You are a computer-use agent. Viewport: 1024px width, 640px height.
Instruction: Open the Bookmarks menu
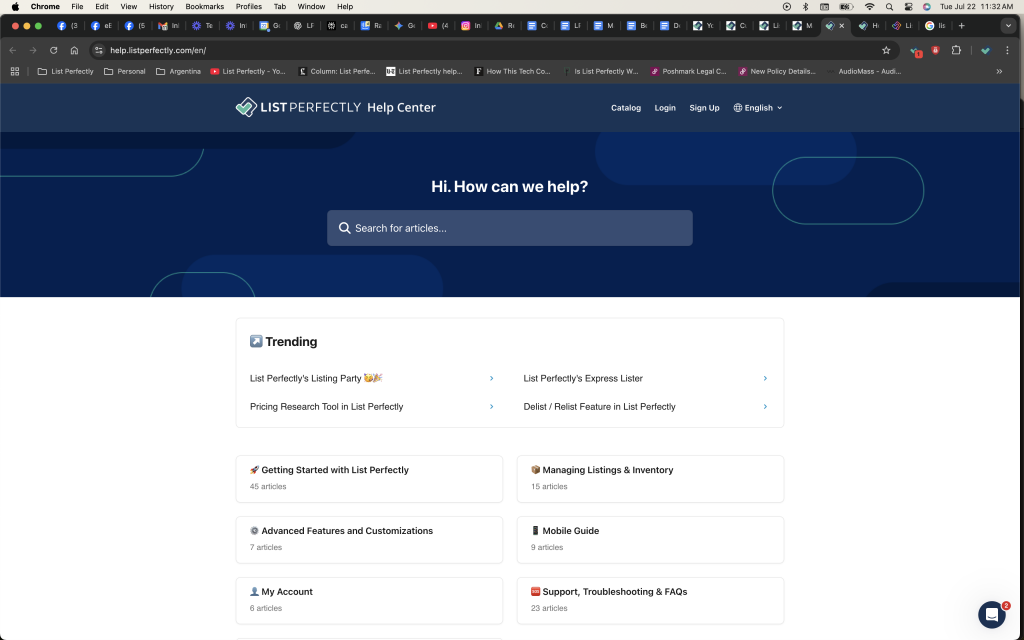click(204, 7)
